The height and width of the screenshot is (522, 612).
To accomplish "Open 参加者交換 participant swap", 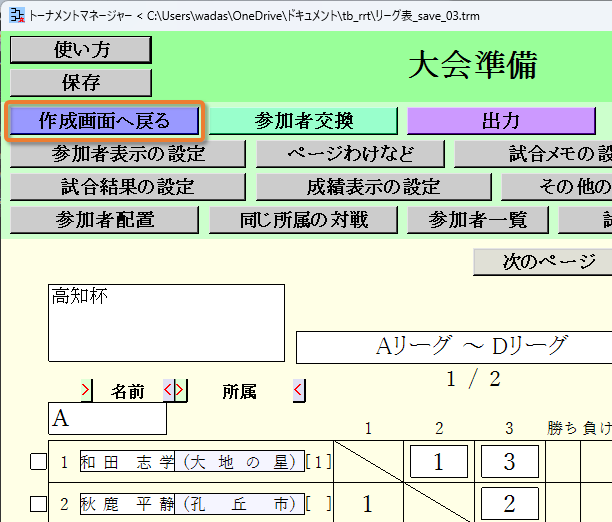I will pos(303,121).
